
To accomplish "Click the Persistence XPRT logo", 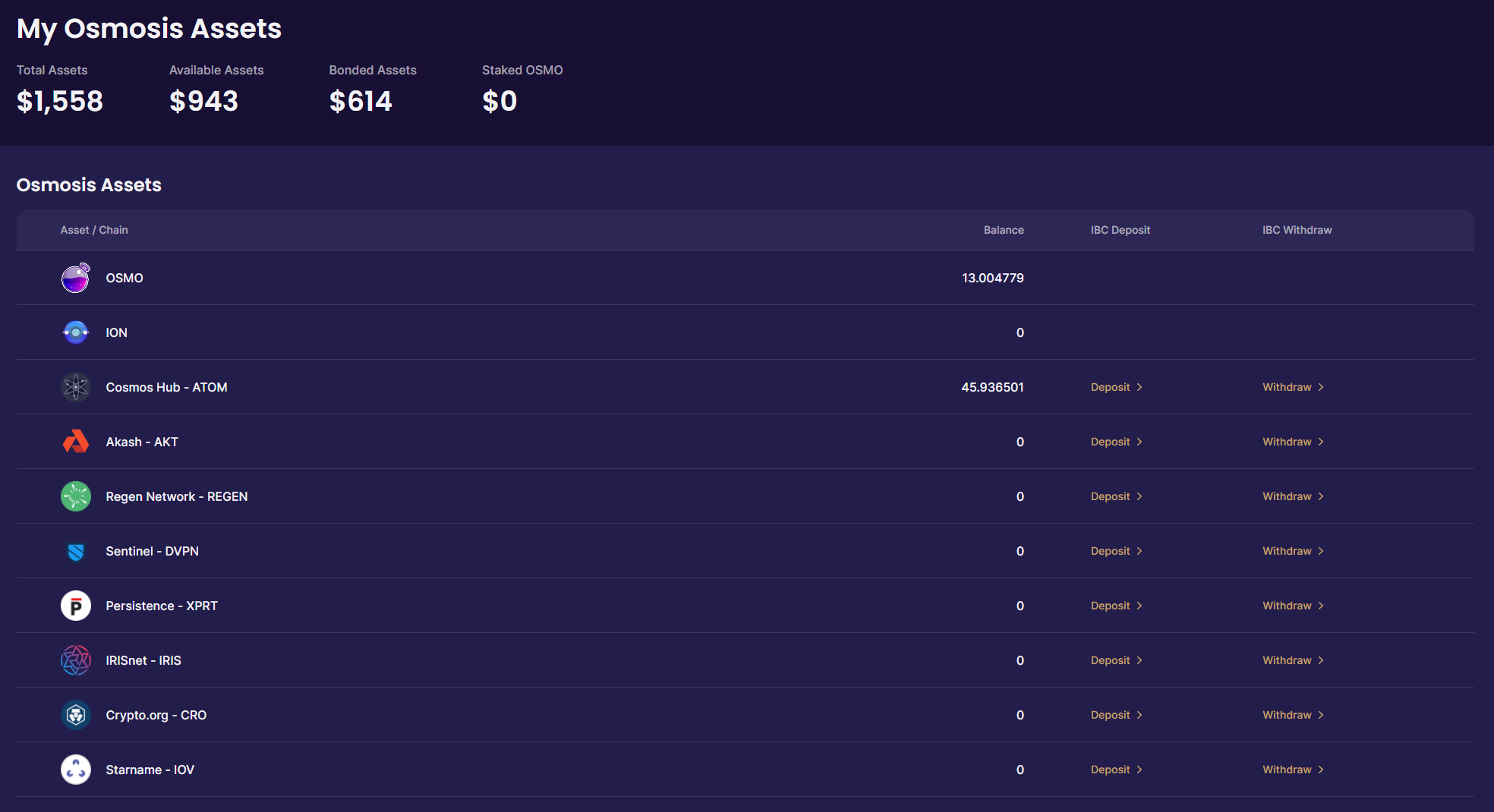I will tap(76, 606).
